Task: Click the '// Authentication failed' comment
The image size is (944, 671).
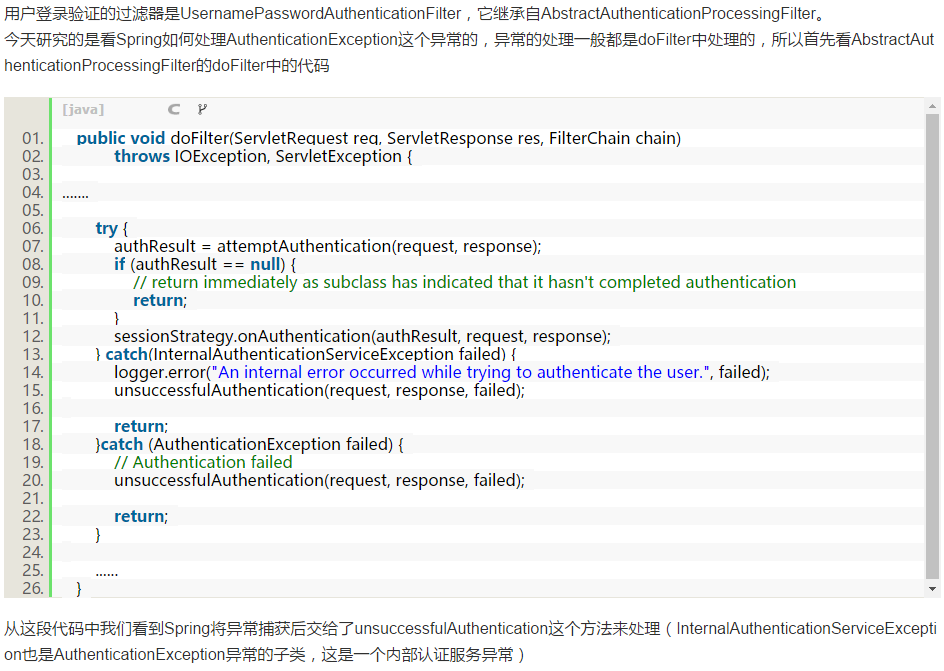Action: (203, 463)
